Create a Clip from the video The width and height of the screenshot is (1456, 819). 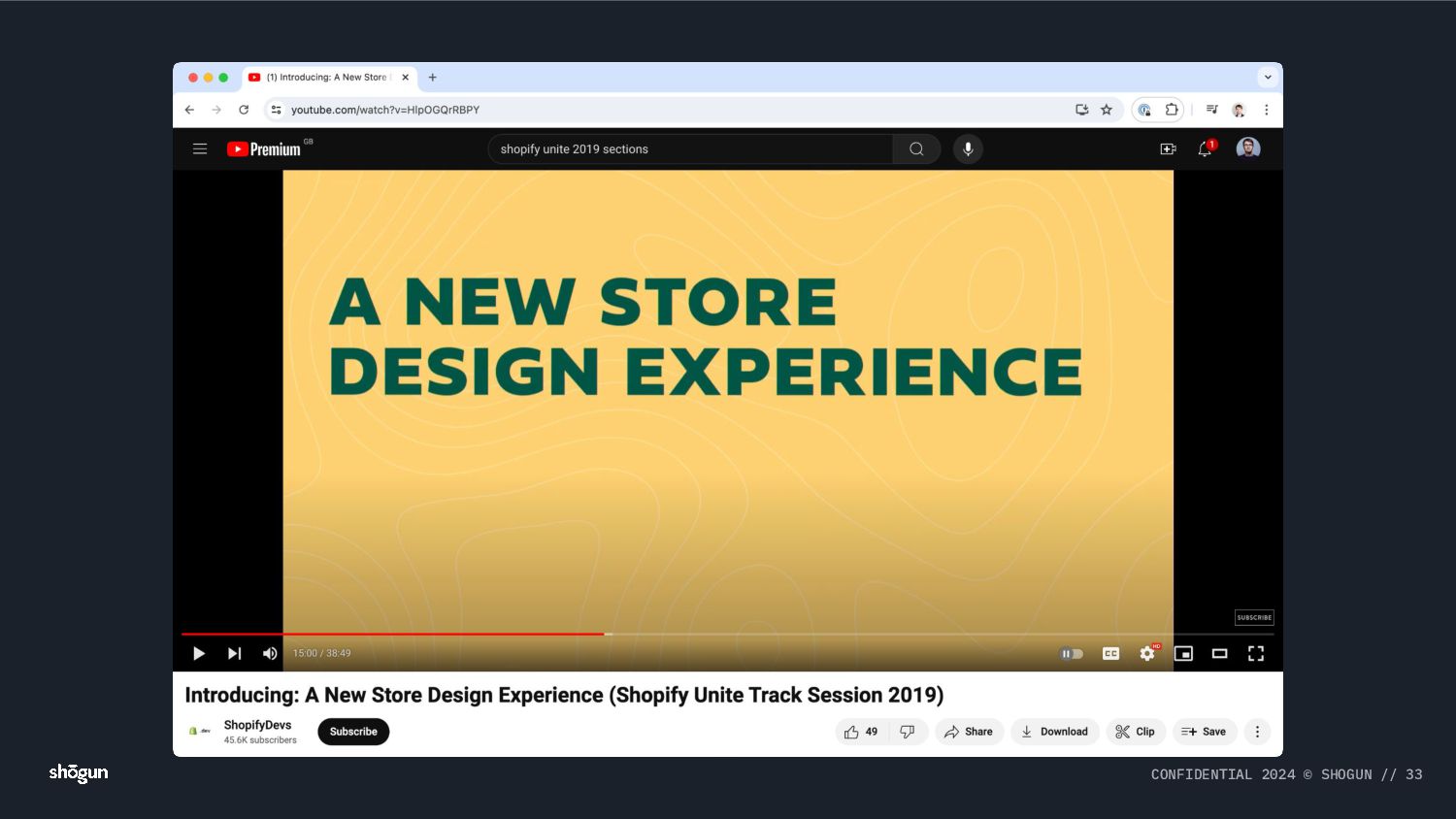pyautogui.click(x=1136, y=732)
